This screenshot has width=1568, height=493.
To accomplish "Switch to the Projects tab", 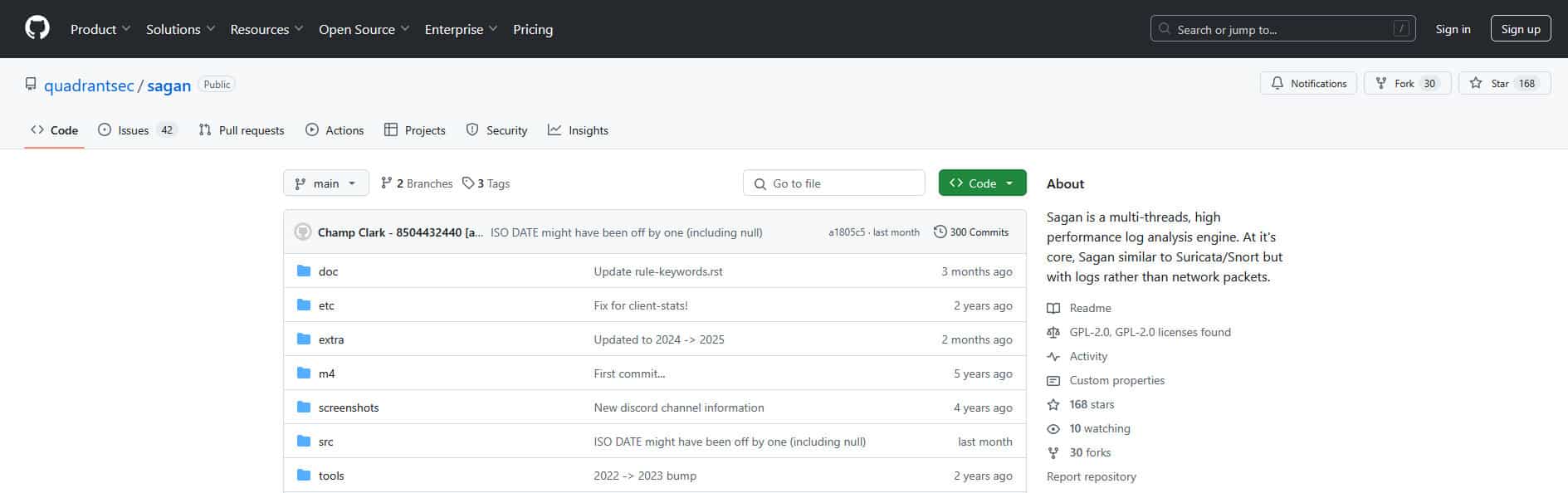I will 415,130.
